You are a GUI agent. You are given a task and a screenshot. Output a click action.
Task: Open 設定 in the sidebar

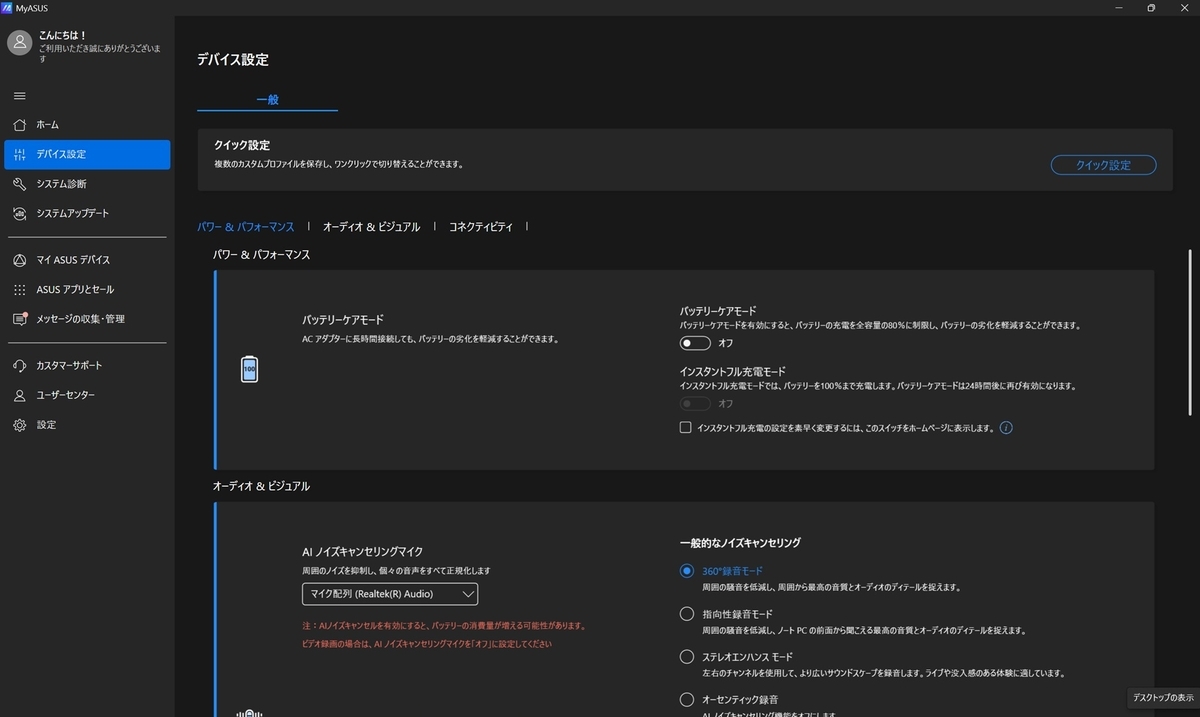point(87,425)
